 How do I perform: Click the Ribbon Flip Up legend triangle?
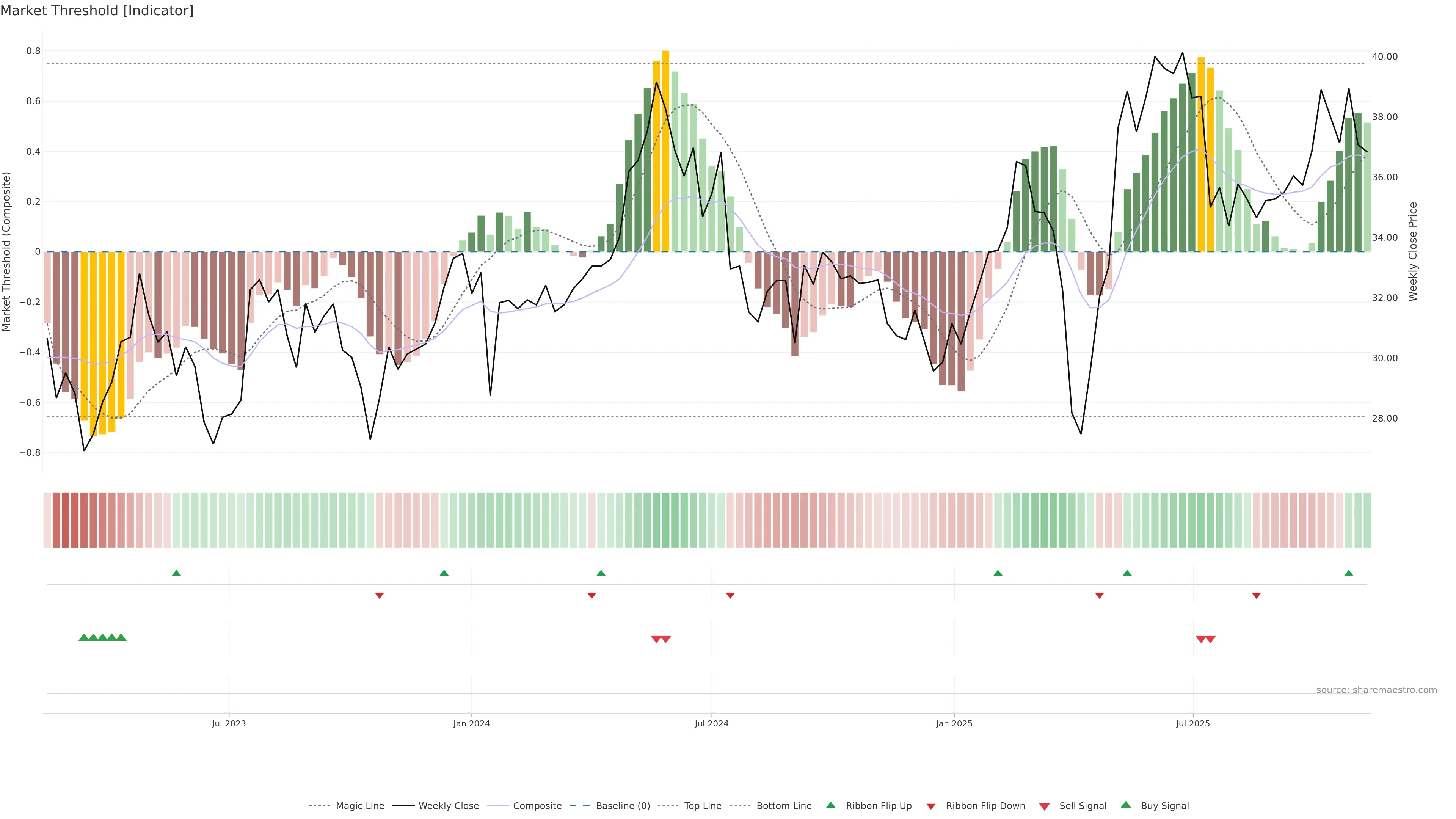click(x=830, y=805)
